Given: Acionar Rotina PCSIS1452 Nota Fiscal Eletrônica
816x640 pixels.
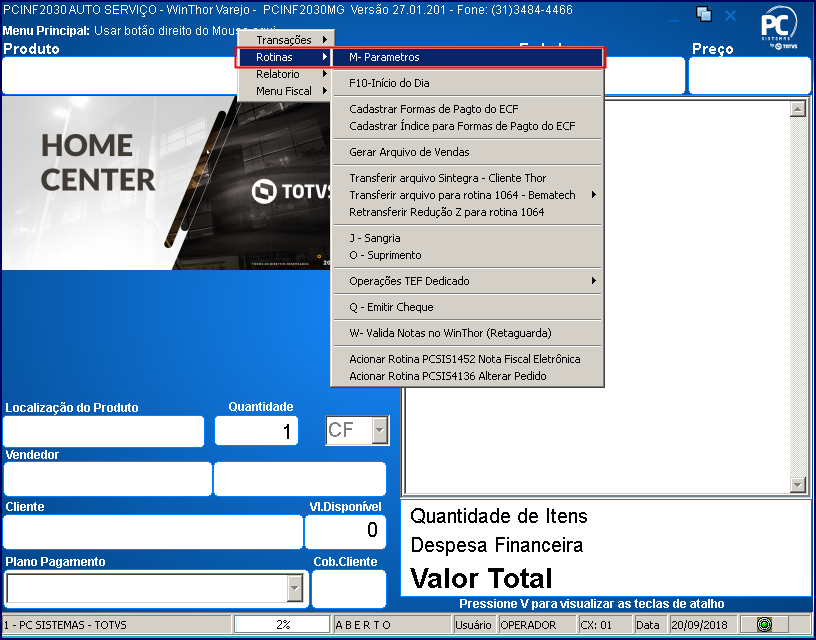Looking at the screenshot, I should tap(467, 359).
